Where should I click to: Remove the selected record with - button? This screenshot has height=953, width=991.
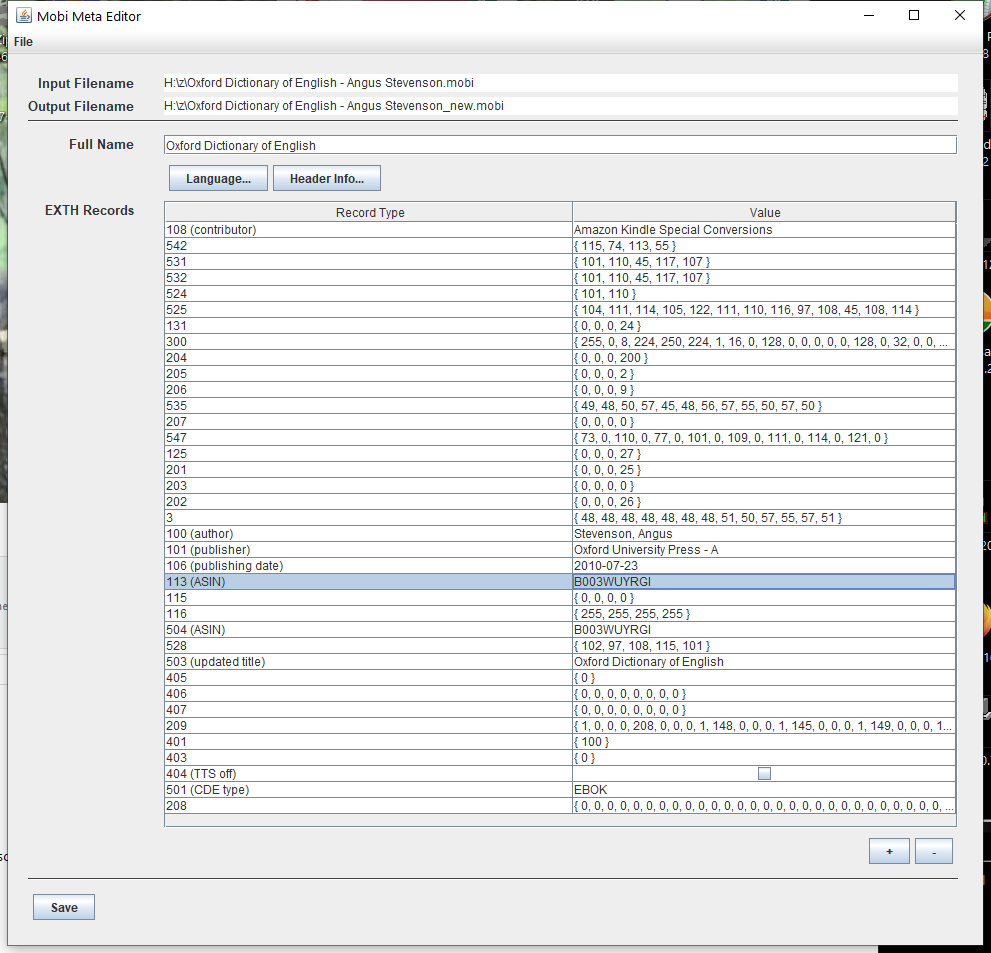pos(933,851)
